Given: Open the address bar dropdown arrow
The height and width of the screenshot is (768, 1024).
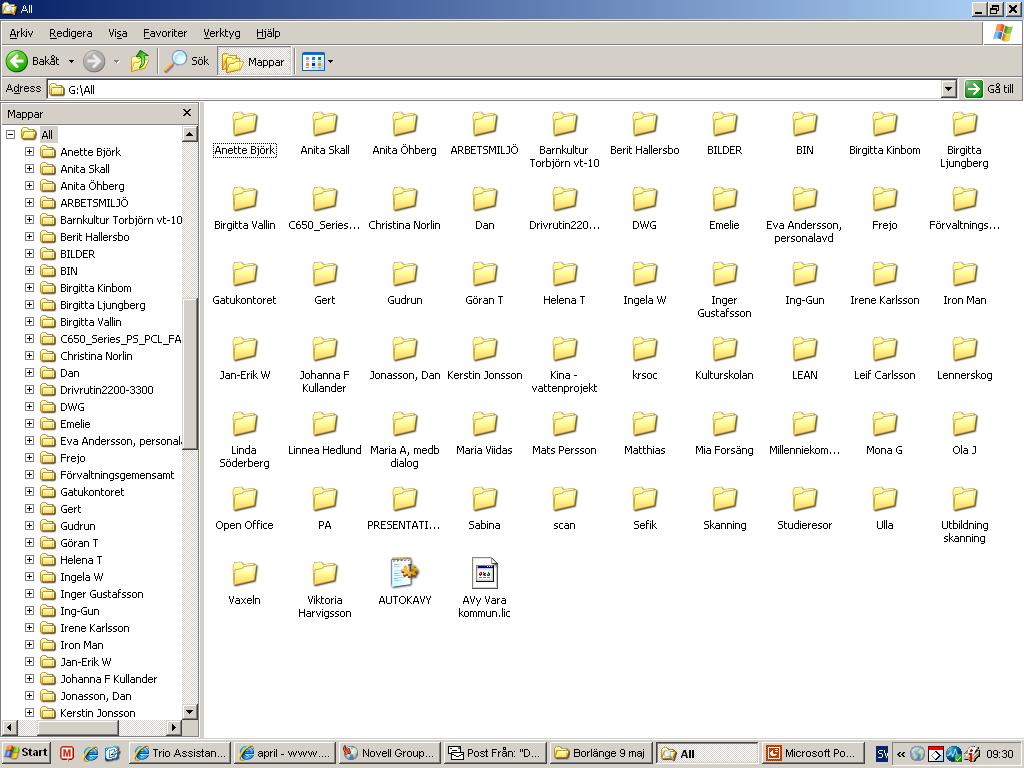Looking at the screenshot, I should 949,89.
